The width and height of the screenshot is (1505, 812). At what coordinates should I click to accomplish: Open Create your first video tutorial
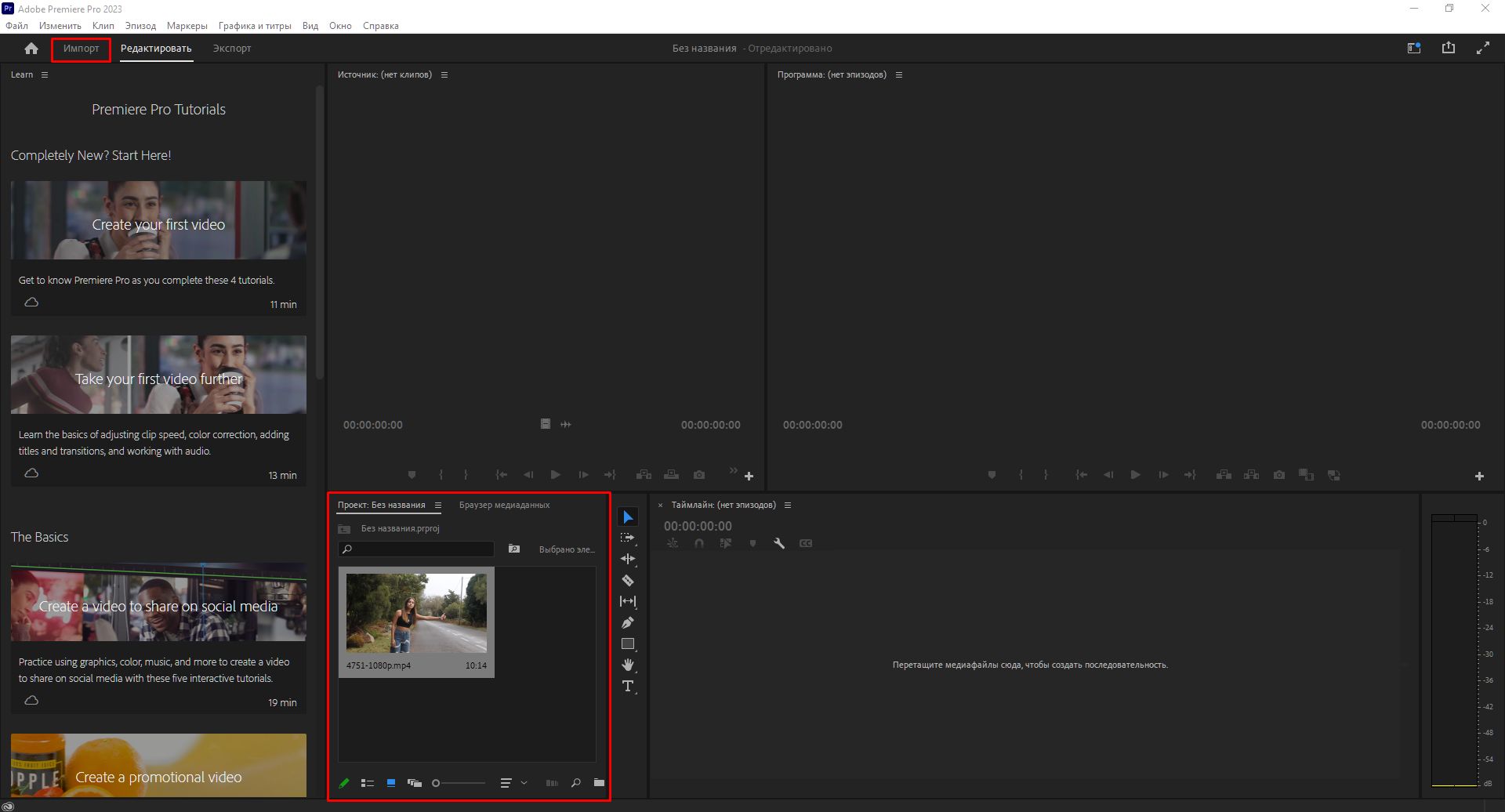[158, 248]
